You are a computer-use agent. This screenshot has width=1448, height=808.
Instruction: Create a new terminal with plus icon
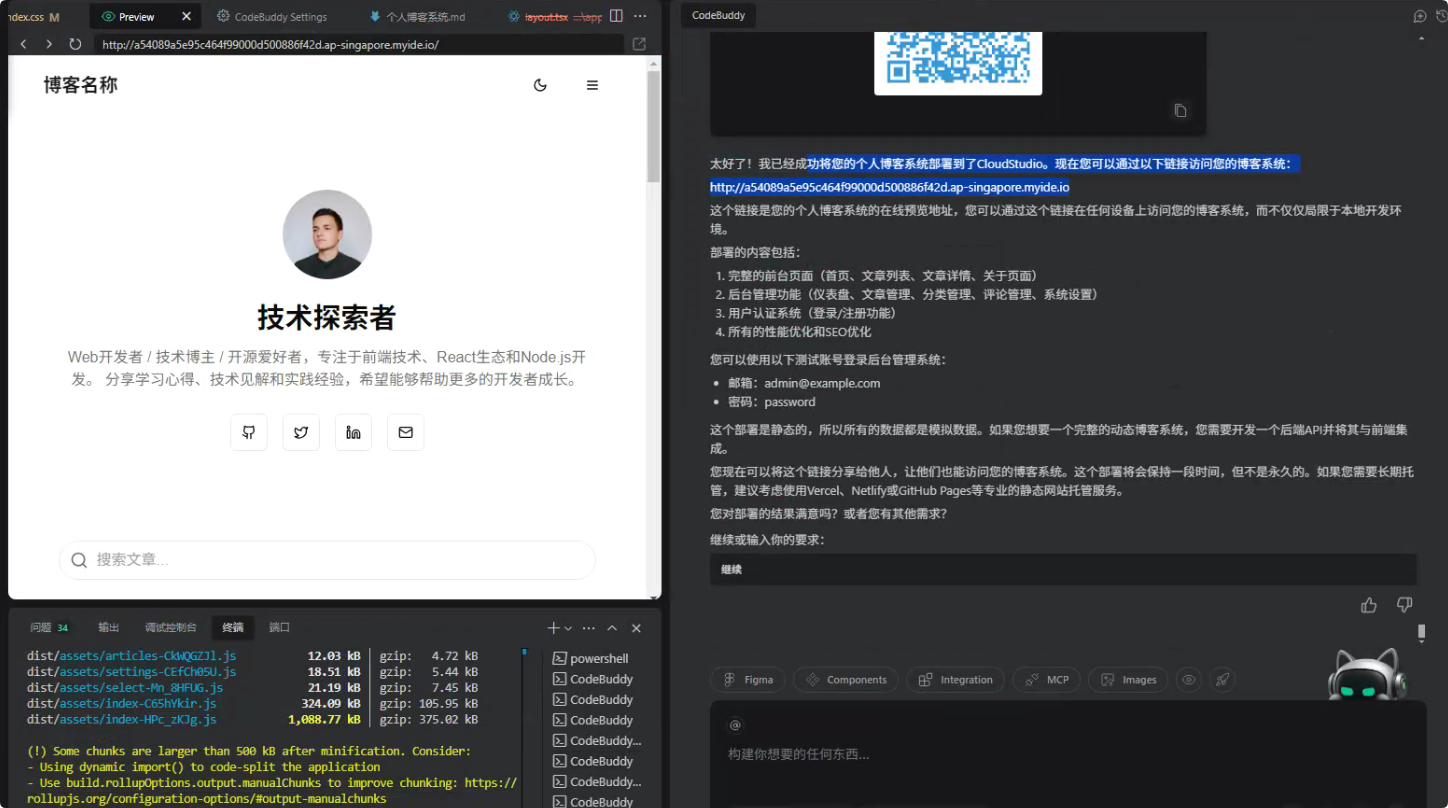click(x=553, y=628)
